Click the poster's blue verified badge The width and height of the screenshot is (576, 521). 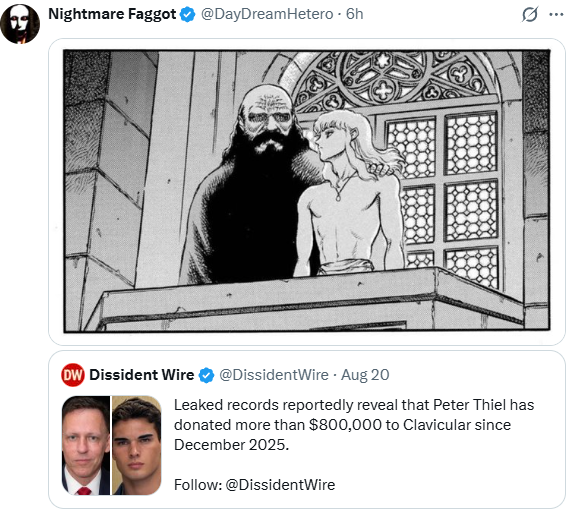coord(188,15)
